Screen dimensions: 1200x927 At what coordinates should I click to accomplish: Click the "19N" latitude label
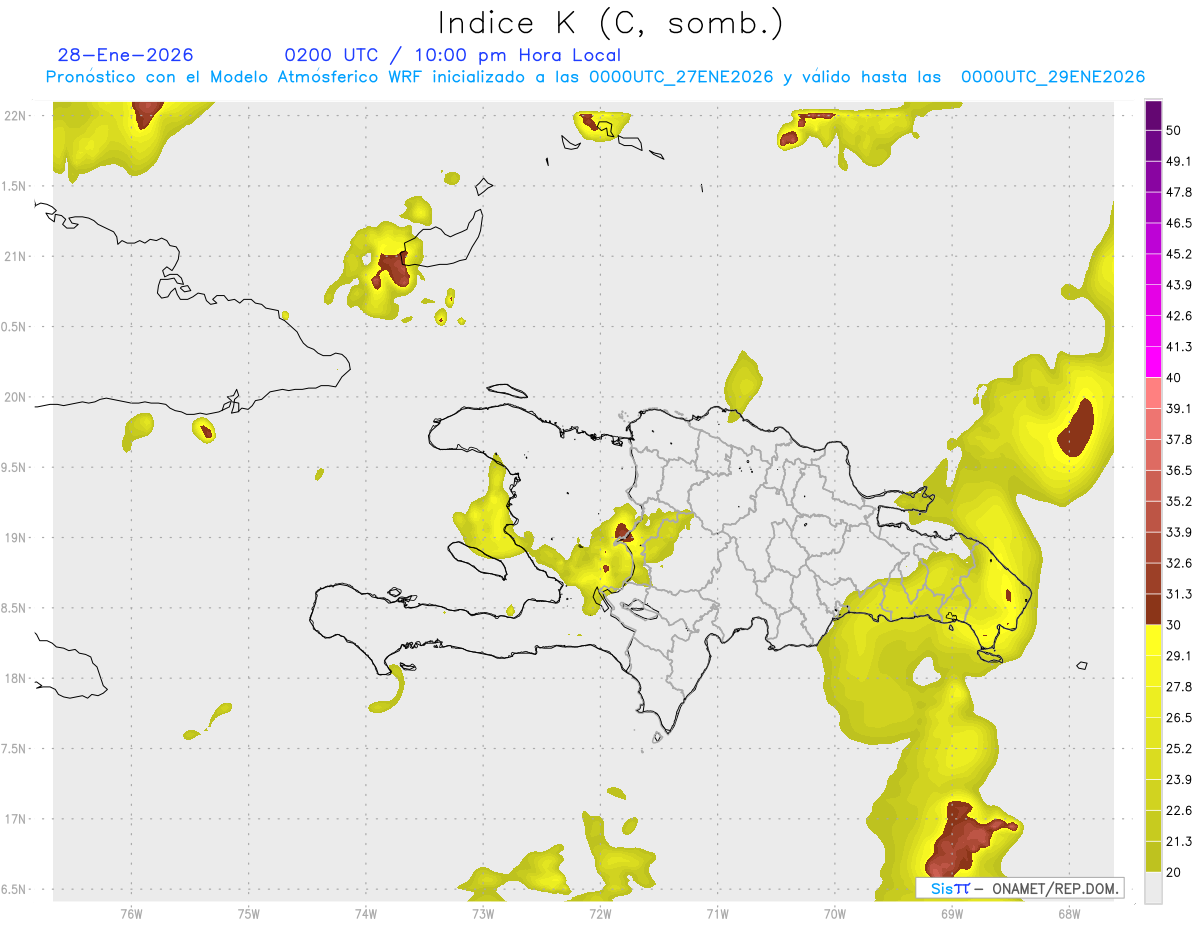point(15,538)
